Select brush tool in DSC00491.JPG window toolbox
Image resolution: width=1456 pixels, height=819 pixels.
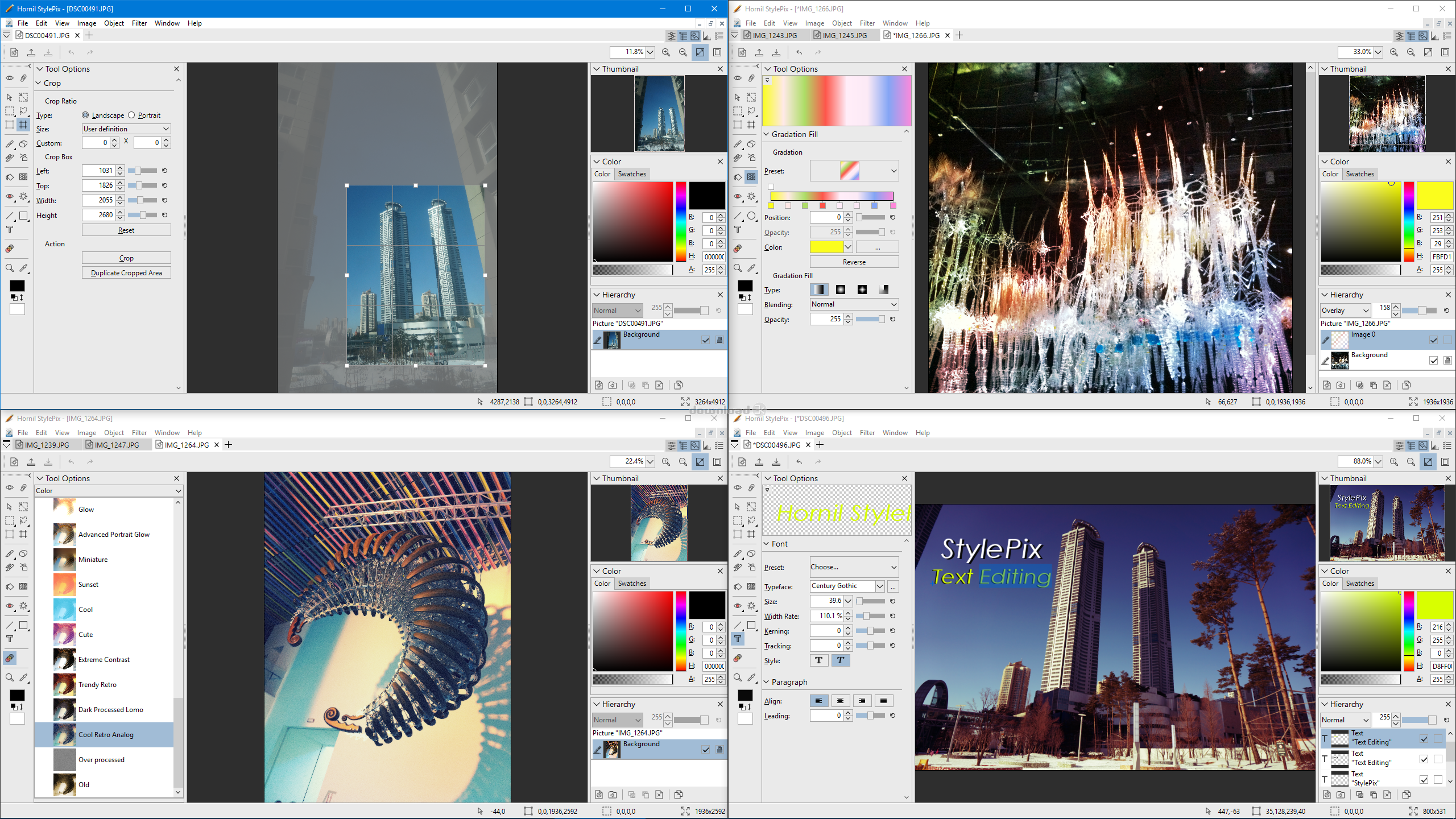tap(10, 144)
